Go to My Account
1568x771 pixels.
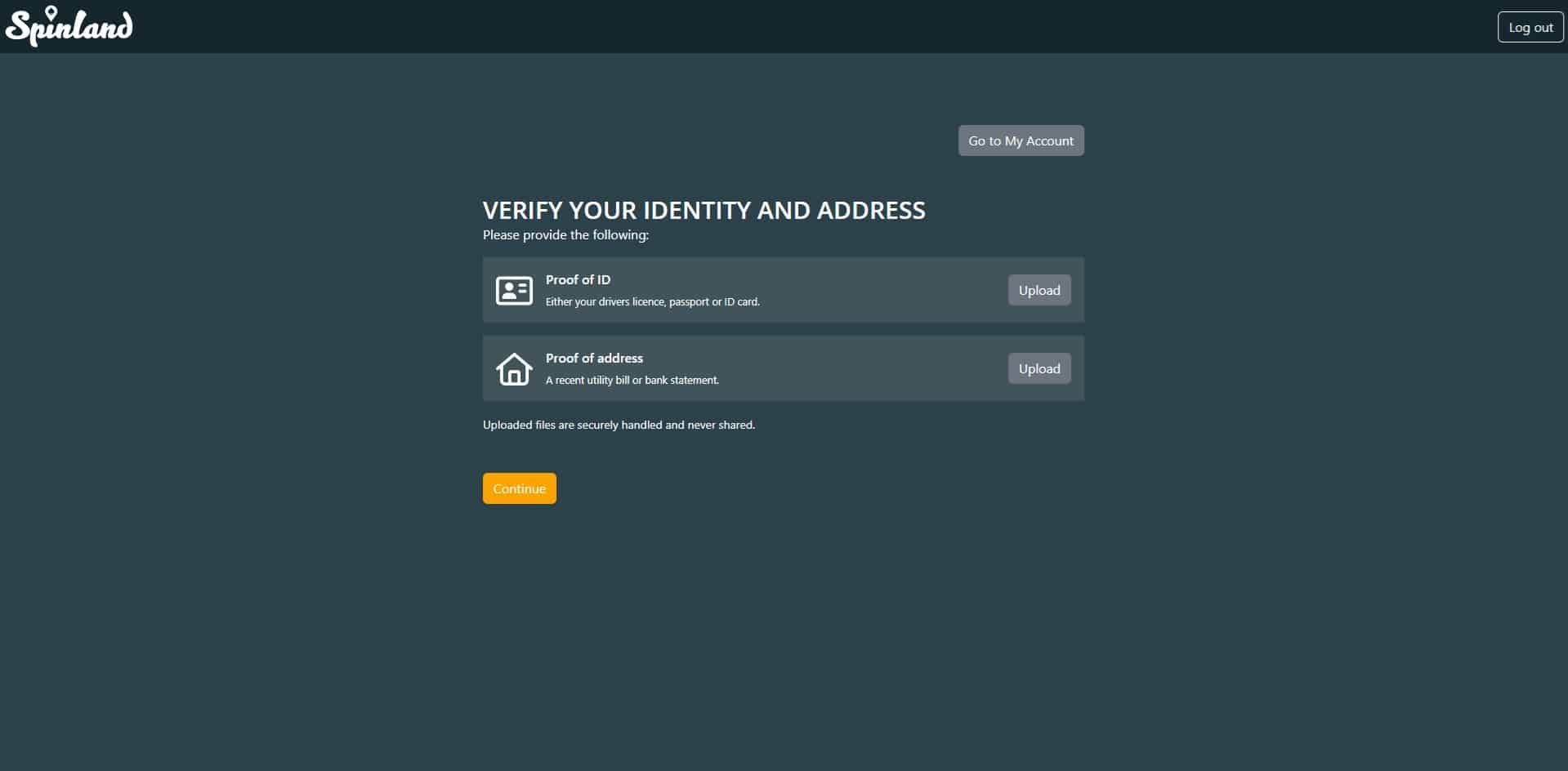coord(1021,140)
